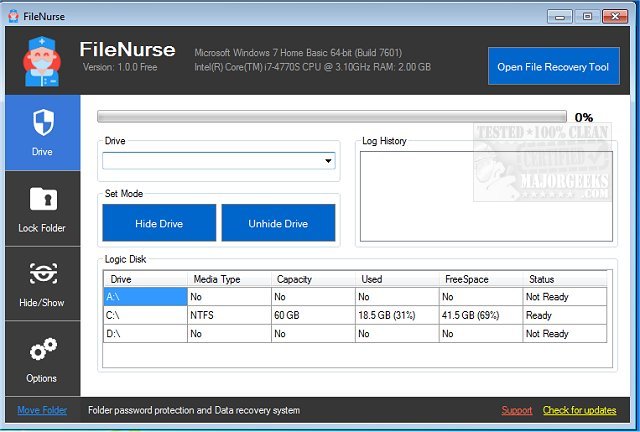Select the 60 GB capacity cell
This screenshot has width=640, height=432.
point(313,315)
